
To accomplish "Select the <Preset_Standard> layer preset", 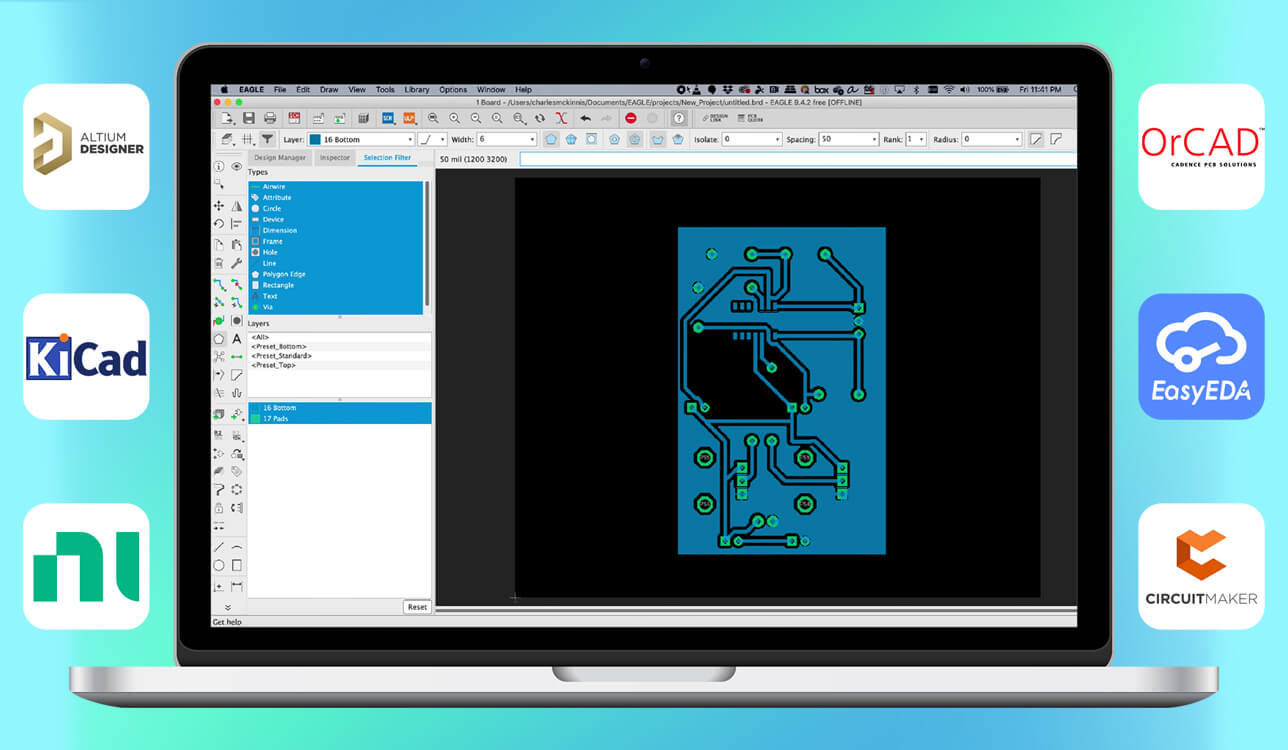I will click(339, 356).
